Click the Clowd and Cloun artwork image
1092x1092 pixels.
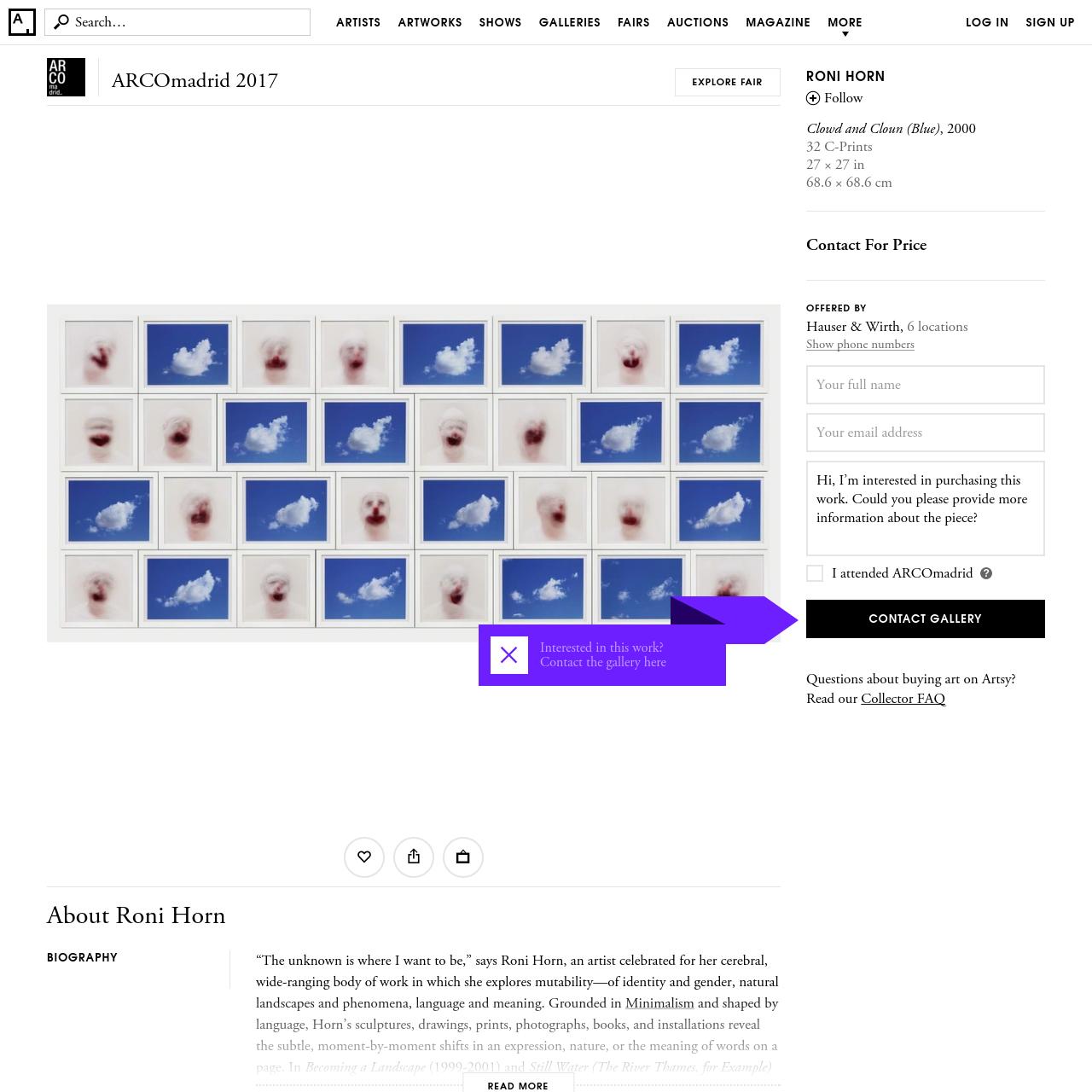(414, 473)
